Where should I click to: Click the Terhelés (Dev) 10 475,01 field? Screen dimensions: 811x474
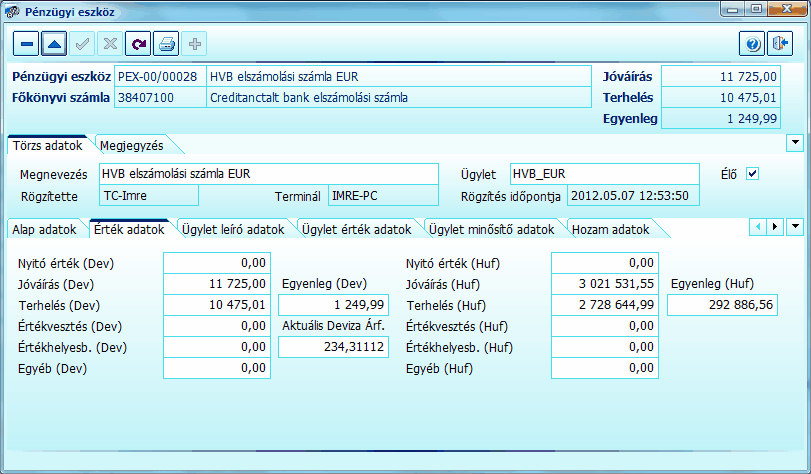tap(217, 305)
